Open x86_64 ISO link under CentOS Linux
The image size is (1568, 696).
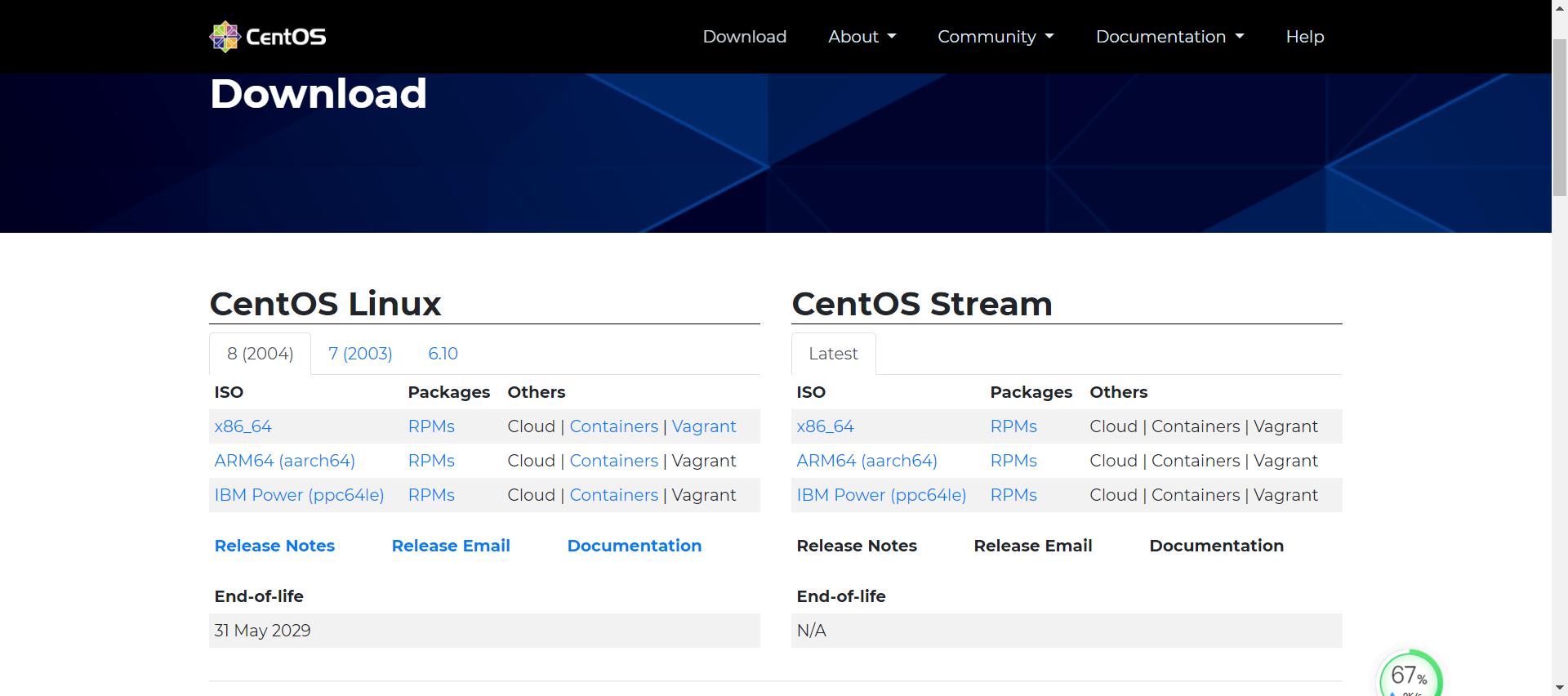[243, 426]
